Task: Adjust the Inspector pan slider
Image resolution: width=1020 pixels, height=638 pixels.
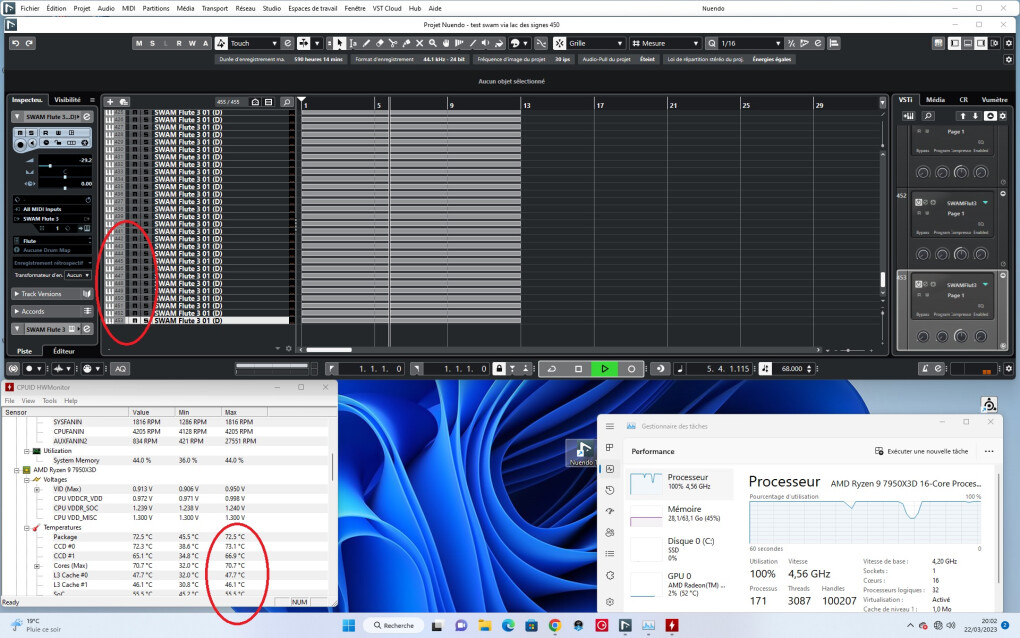Action: (64, 176)
